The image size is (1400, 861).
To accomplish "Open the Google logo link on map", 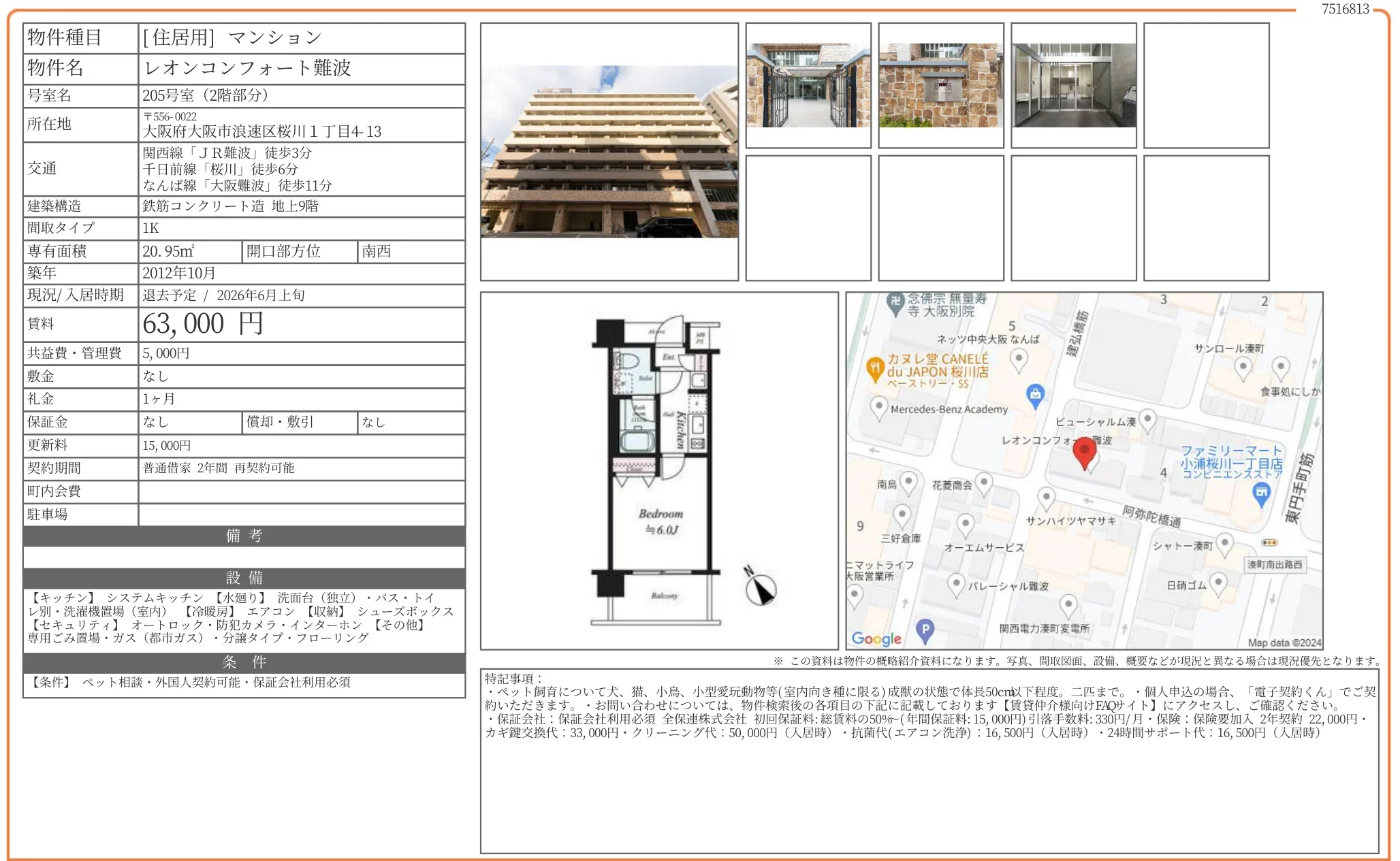I will click(876, 638).
